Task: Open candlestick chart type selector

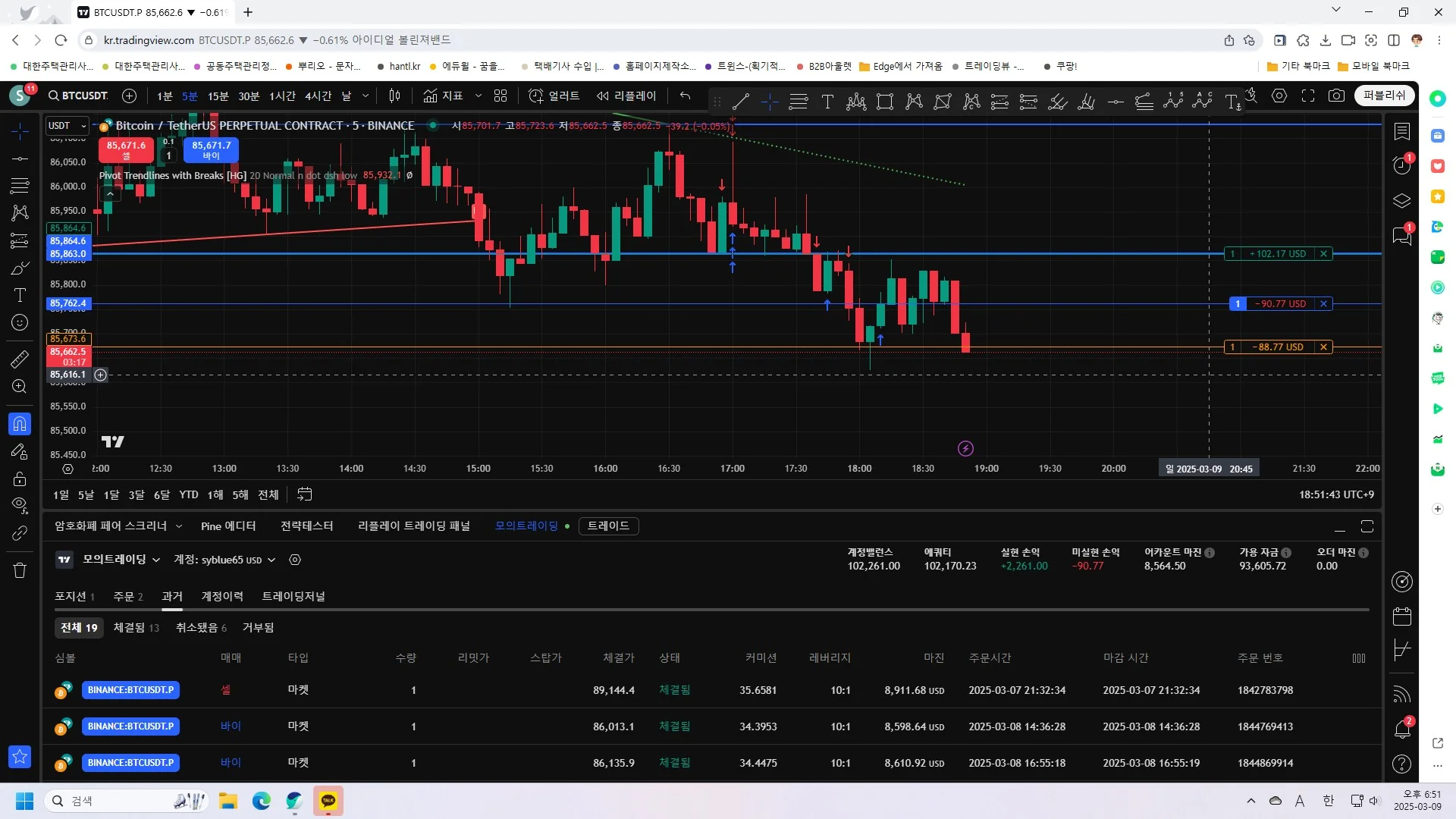Action: click(394, 96)
